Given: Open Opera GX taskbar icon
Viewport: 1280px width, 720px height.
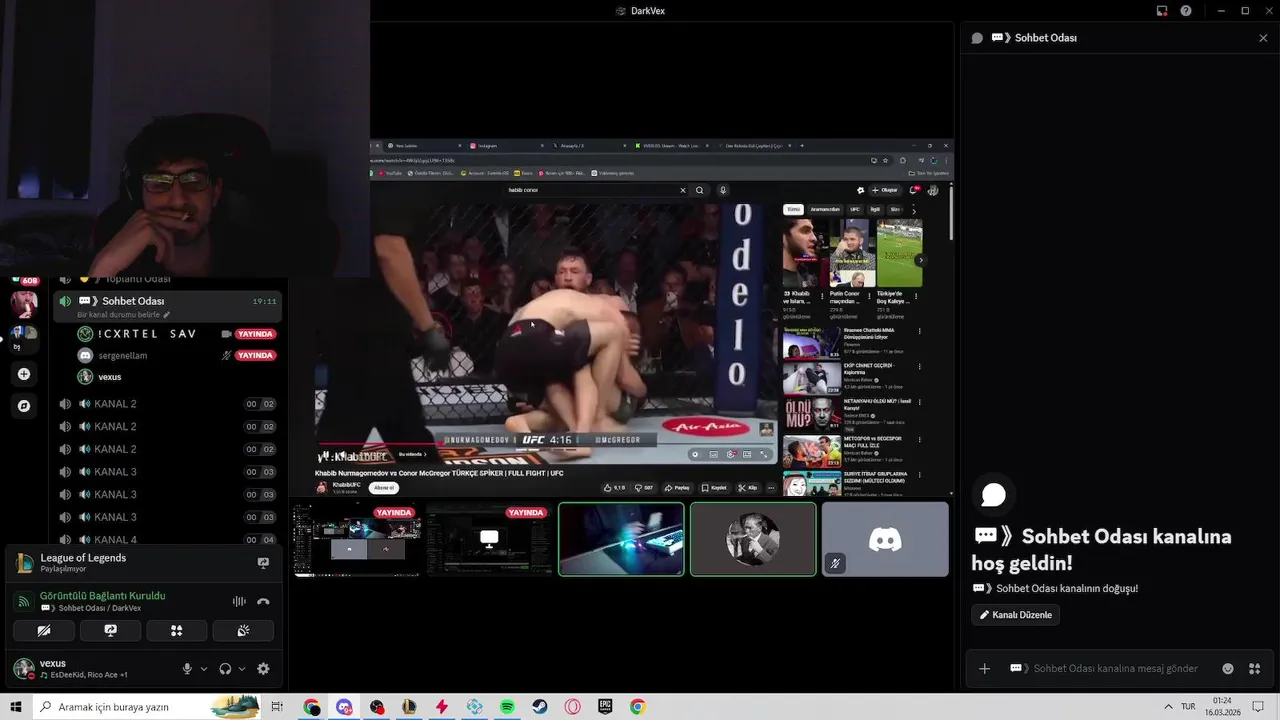Looking at the screenshot, I should [x=573, y=707].
